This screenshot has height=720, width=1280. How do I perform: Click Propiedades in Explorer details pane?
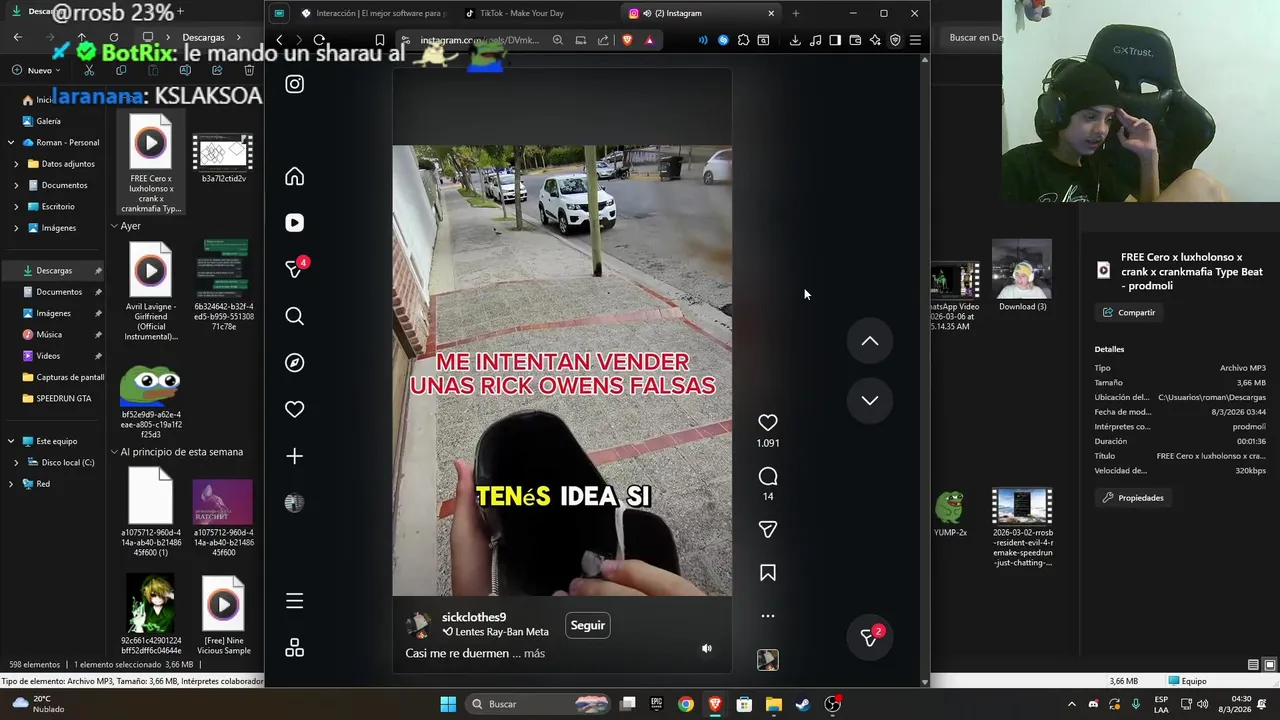click(x=1133, y=498)
